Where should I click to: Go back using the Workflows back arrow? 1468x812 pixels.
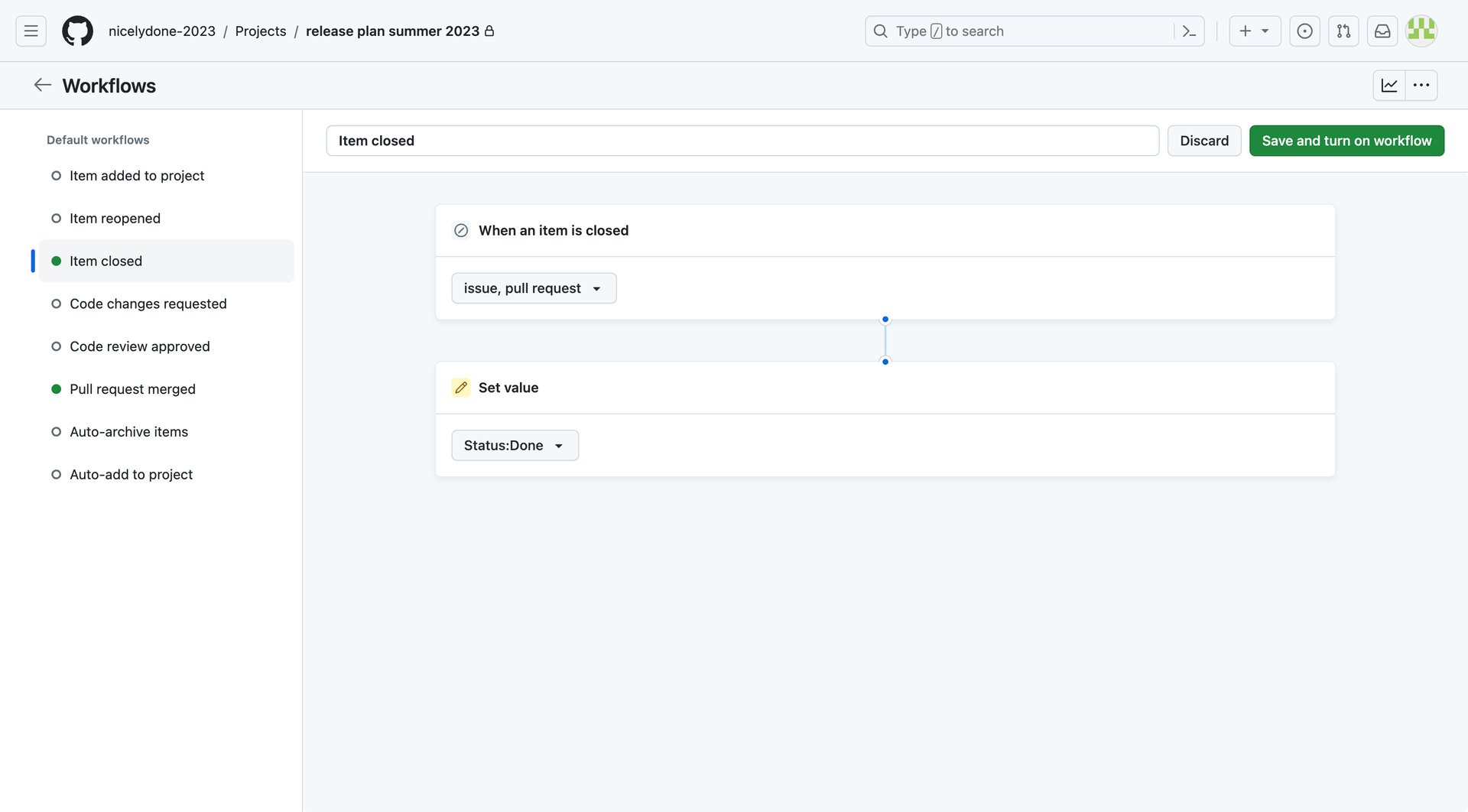[42, 85]
